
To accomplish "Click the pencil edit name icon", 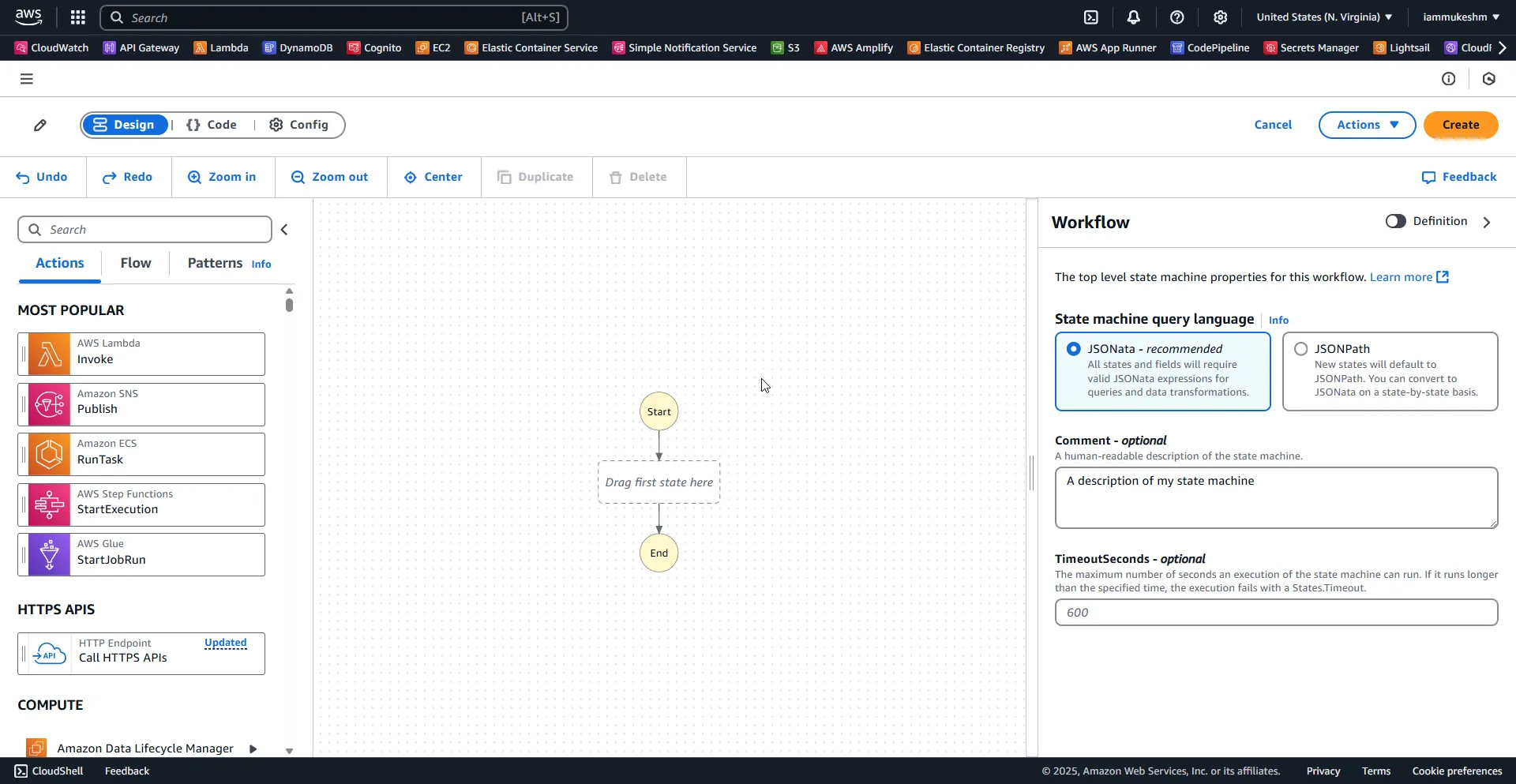I will (40, 126).
